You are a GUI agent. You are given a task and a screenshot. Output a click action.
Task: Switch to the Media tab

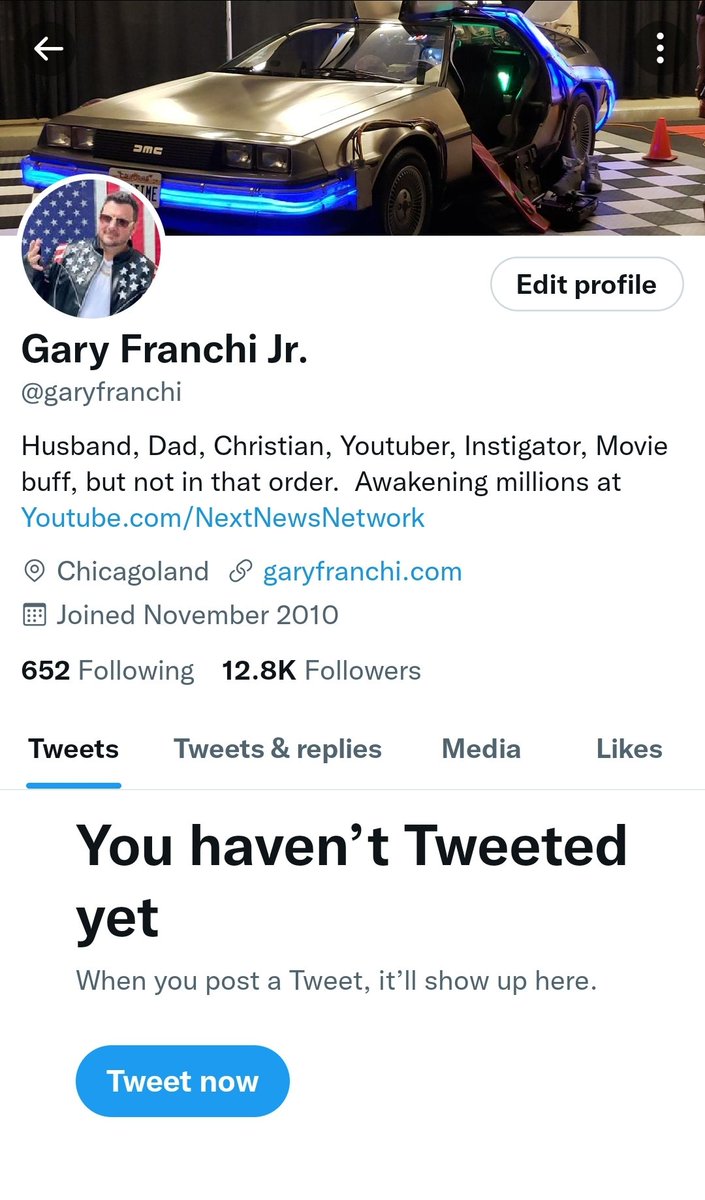(x=481, y=749)
